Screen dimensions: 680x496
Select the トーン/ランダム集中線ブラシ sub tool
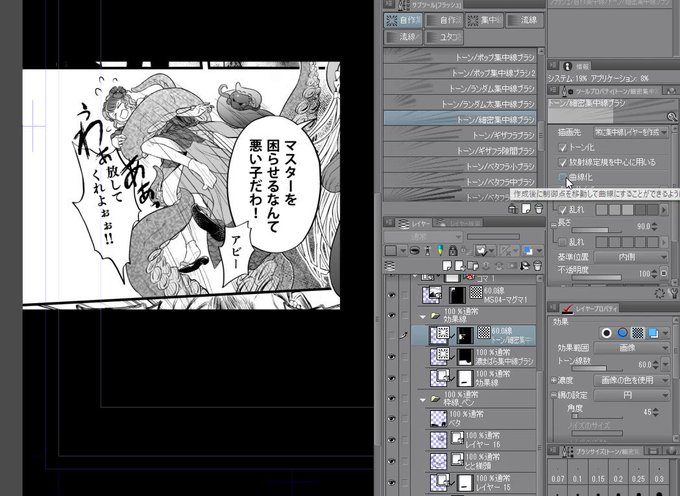[460, 88]
